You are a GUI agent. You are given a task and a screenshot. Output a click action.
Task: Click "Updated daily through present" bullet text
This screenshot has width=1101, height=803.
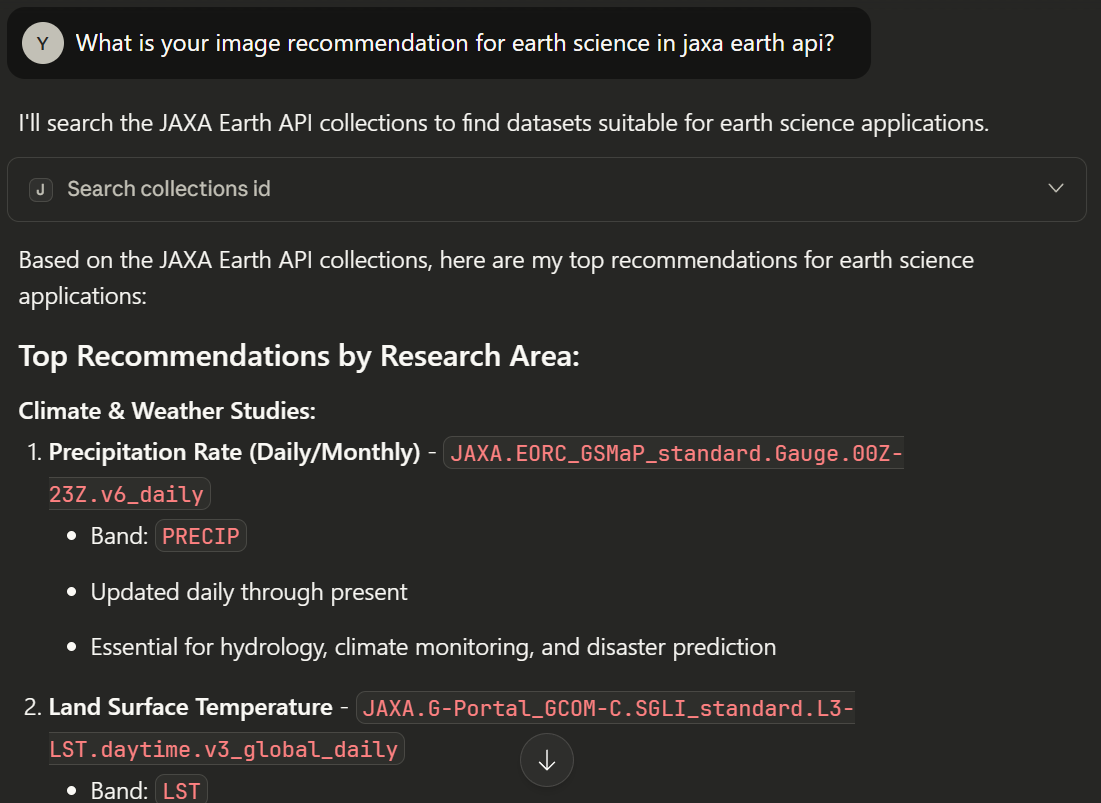pyautogui.click(x=249, y=591)
